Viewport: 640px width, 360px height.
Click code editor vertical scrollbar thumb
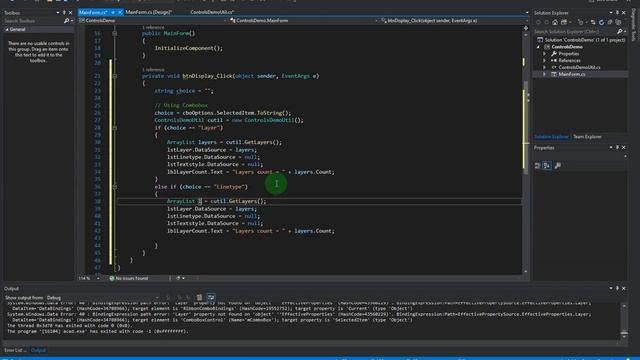pyautogui.click(x=526, y=127)
